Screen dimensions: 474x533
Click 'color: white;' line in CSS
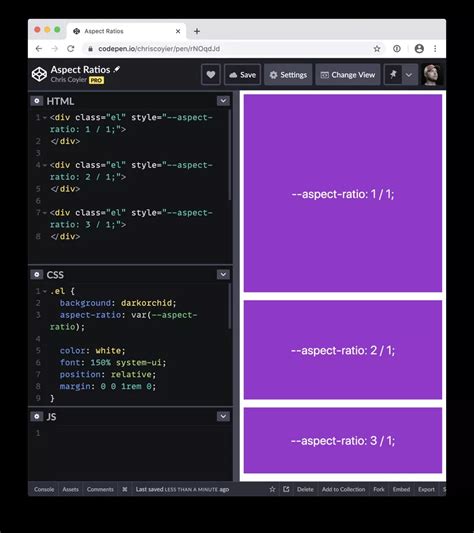[92, 350]
